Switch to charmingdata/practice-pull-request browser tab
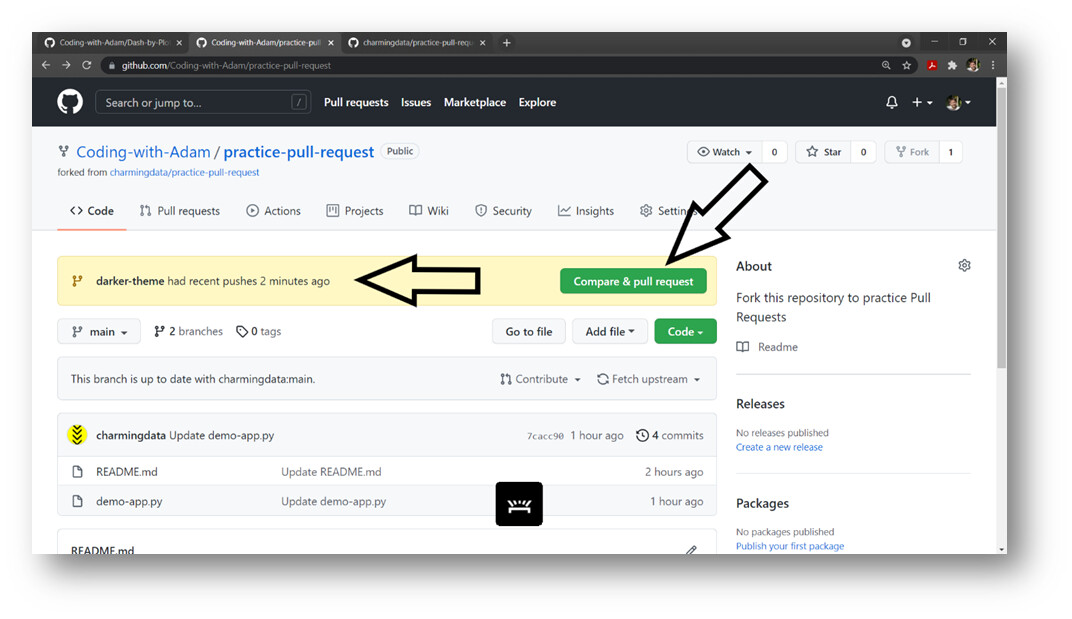 (x=417, y=42)
